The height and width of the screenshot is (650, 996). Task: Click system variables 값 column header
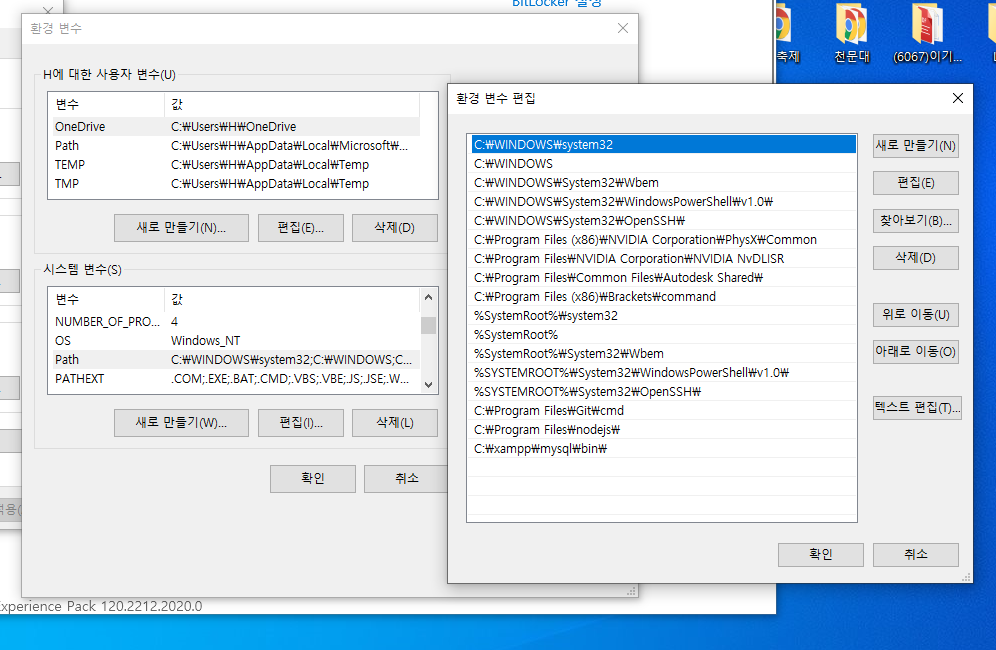tap(292, 299)
